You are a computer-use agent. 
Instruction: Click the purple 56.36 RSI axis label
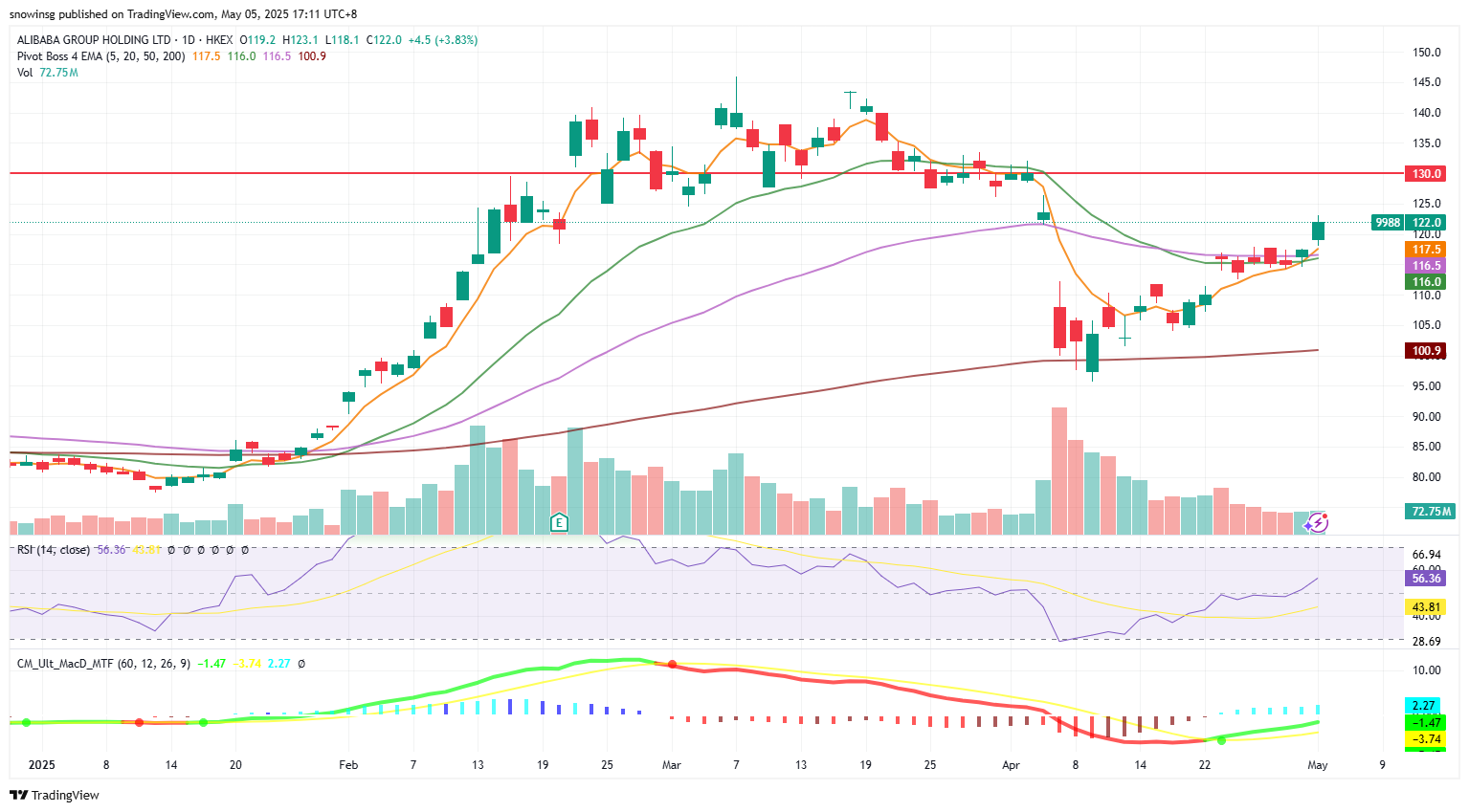coord(1426,579)
